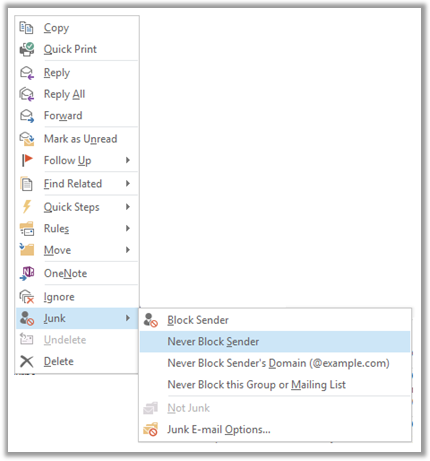Viewport: 430px width, 461px height.
Task: Click the Quick Steps lightning bolt icon
Action: tap(27, 207)
